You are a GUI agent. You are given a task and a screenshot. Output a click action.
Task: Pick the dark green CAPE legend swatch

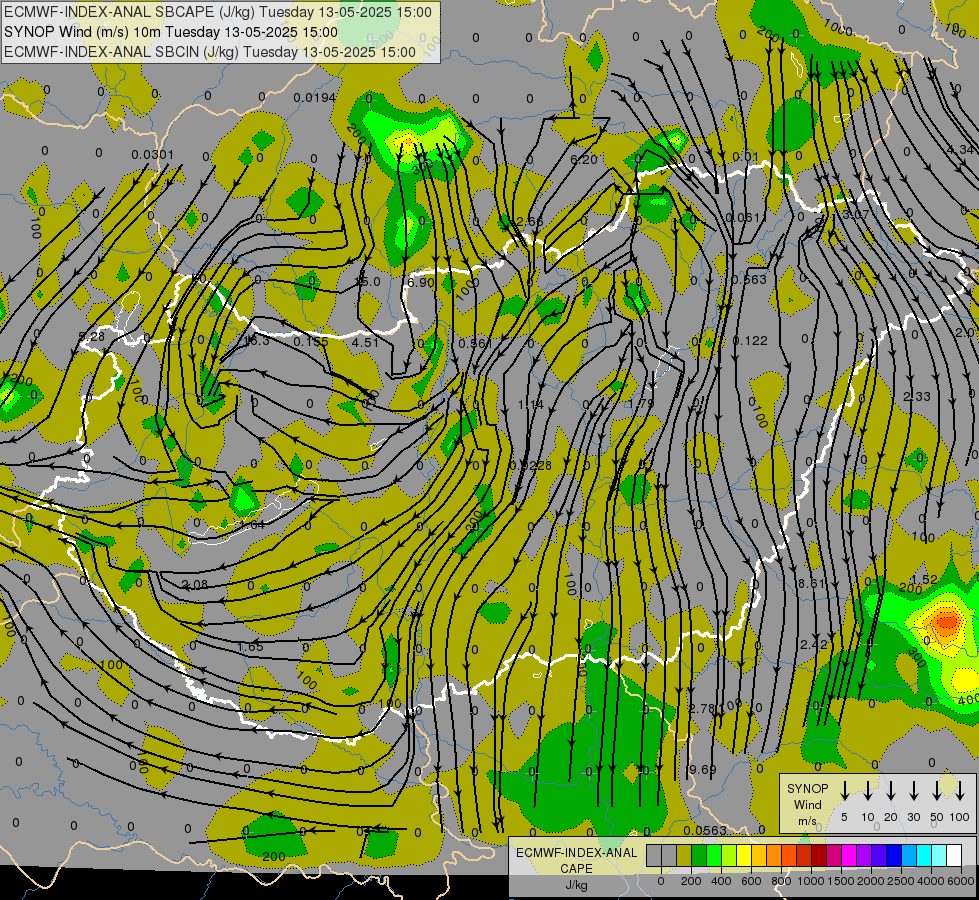pyautogui.click(x=699, y=855)
